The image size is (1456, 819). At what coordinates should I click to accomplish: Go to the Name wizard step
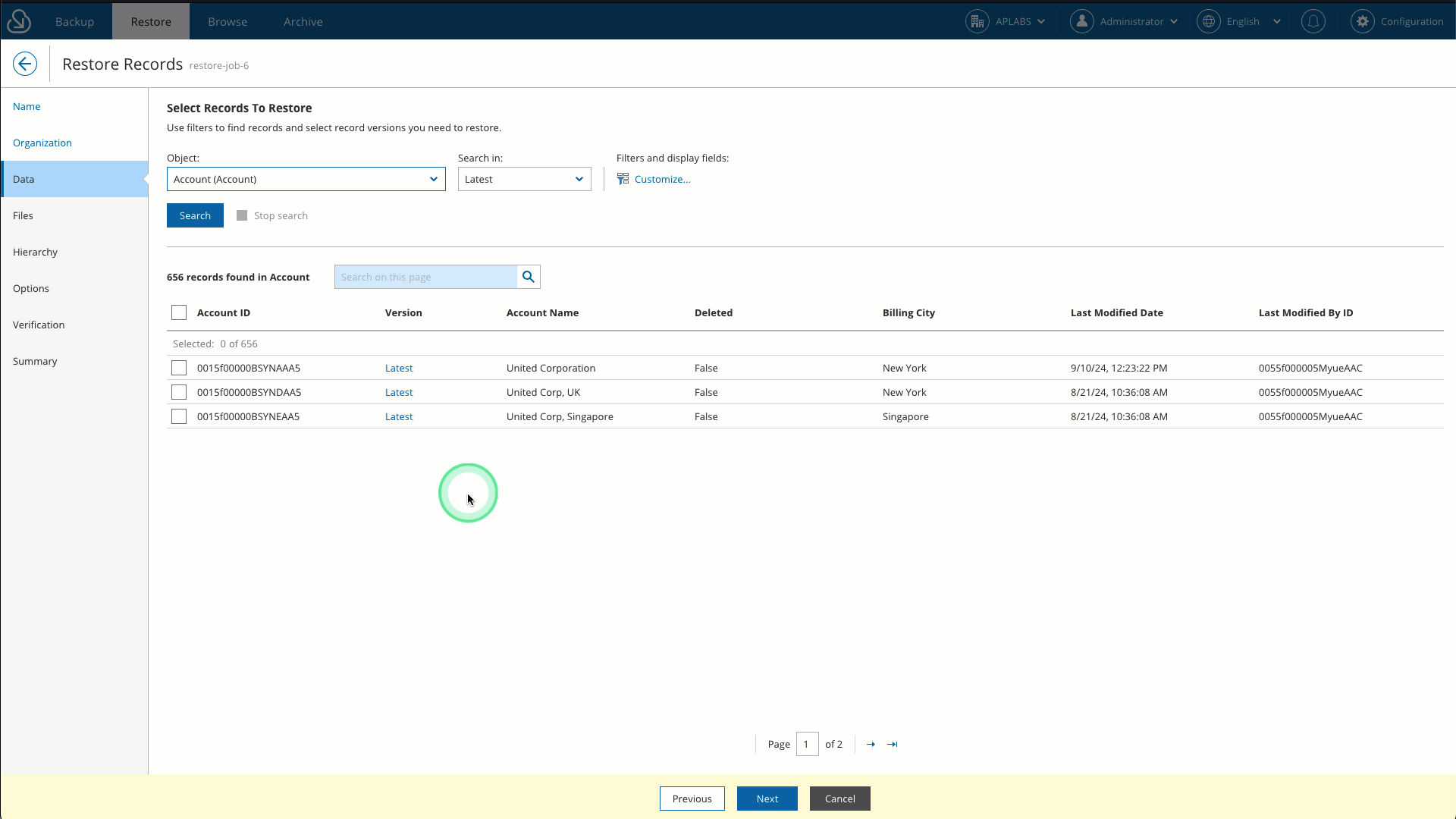[x=74, y=106]
